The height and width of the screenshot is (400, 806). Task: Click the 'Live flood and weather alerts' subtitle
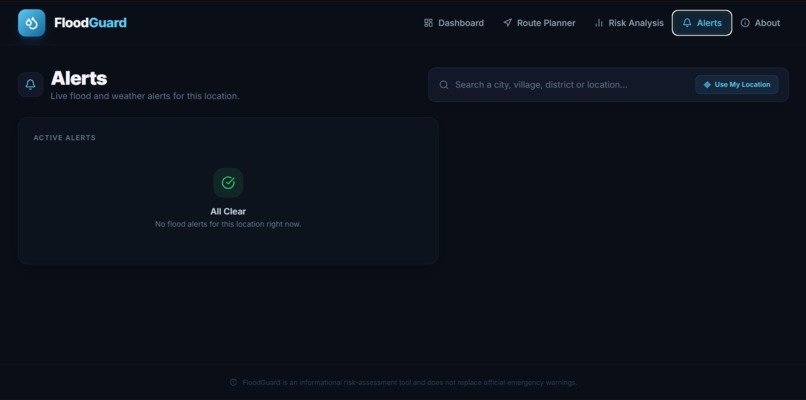tap(145, 96)
